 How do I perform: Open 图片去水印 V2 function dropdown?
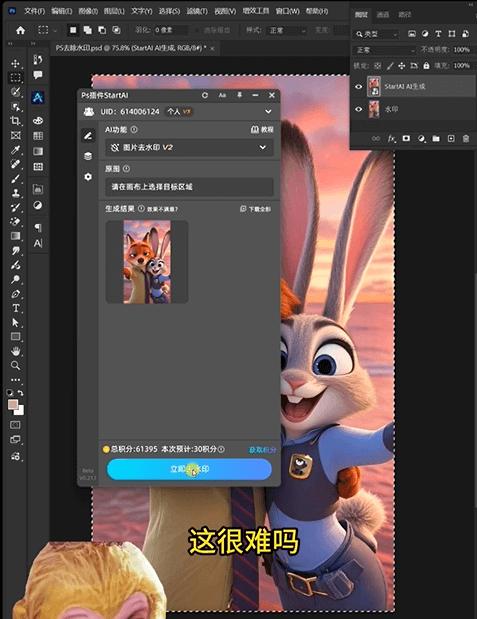coord(190,147)
